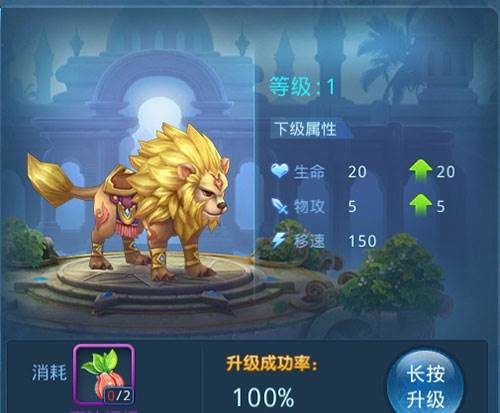This screenshot has width=500, height=413.
Task: Hold the 长按升级 upgrade button
Action: (426, 383)
